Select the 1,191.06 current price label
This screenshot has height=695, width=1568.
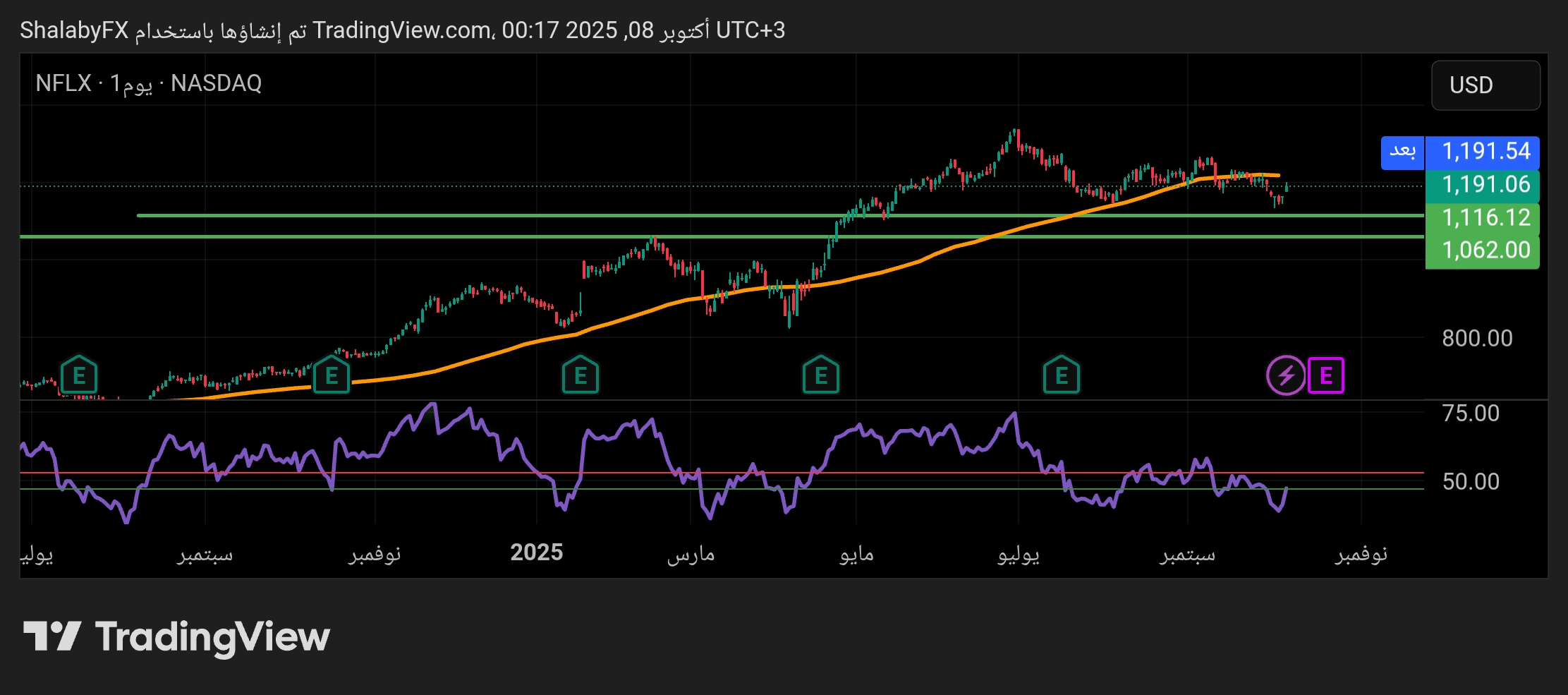1485,185
